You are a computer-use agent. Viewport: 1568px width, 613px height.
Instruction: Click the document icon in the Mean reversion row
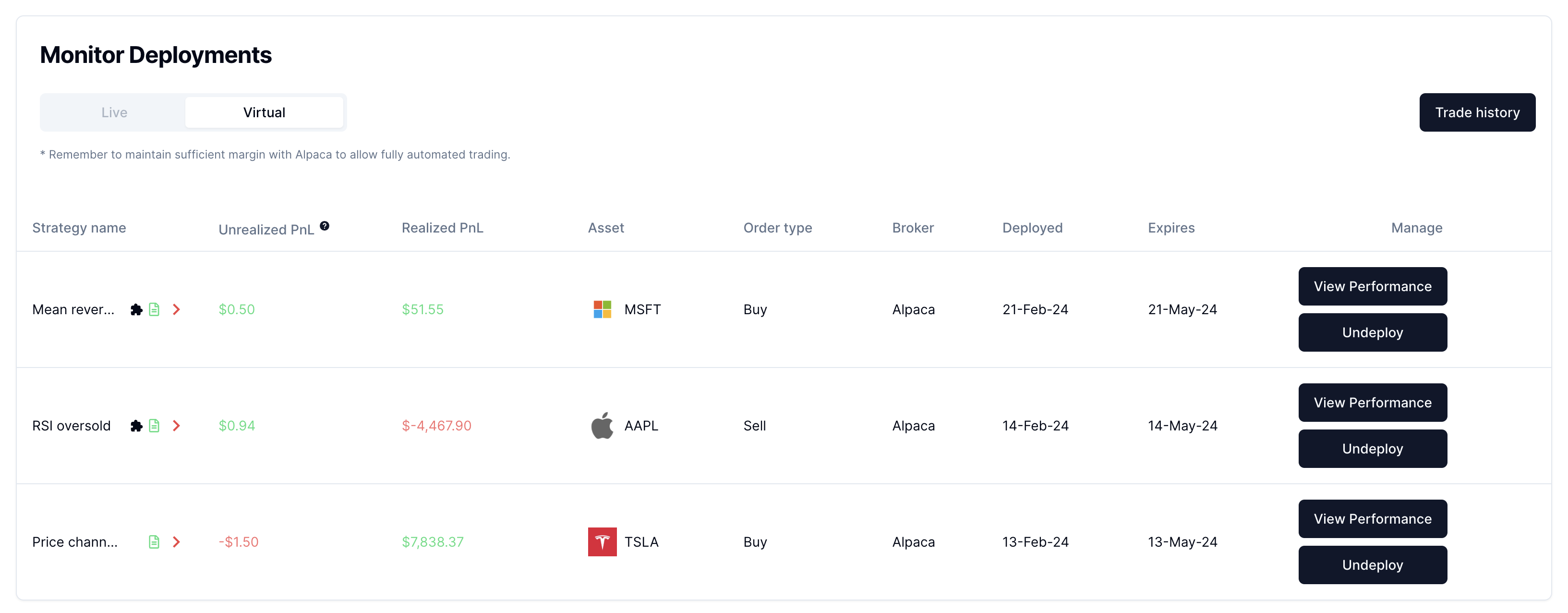click(154, 309)
